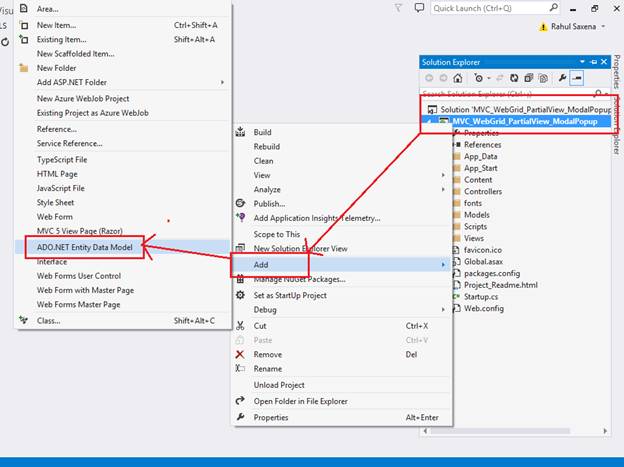This screenshot has height=467, width=624.
Task: Click the Solution Explorer horizontal scrollbar
Action: click(x=500, y=431)
